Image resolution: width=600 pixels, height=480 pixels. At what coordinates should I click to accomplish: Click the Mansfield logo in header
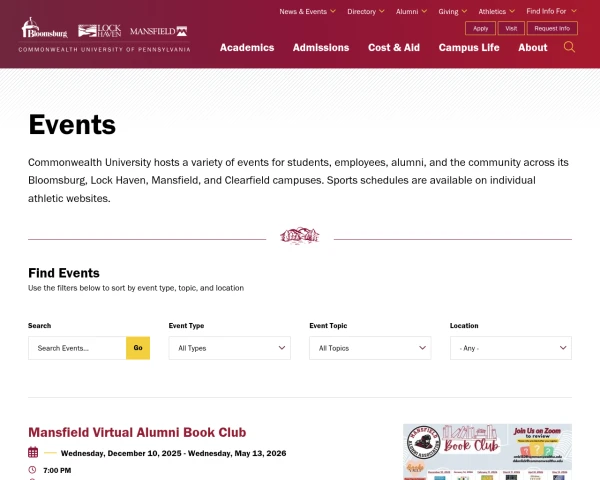[158, 31]
